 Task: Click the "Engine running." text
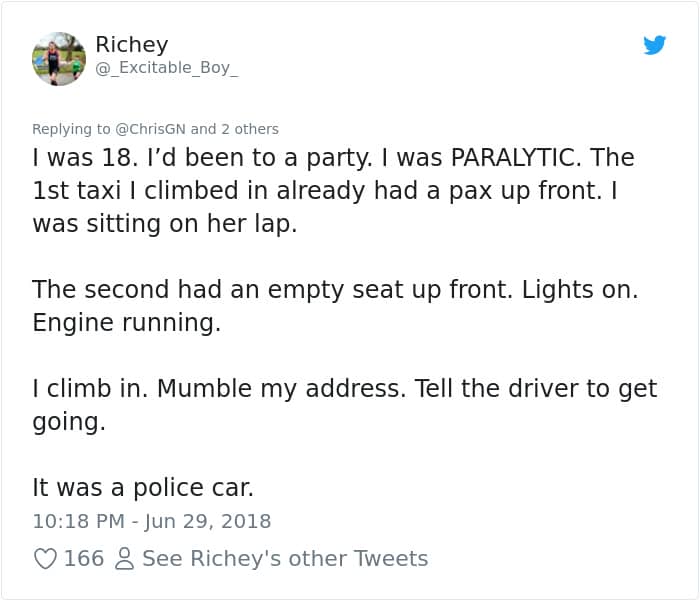[126, 323]
